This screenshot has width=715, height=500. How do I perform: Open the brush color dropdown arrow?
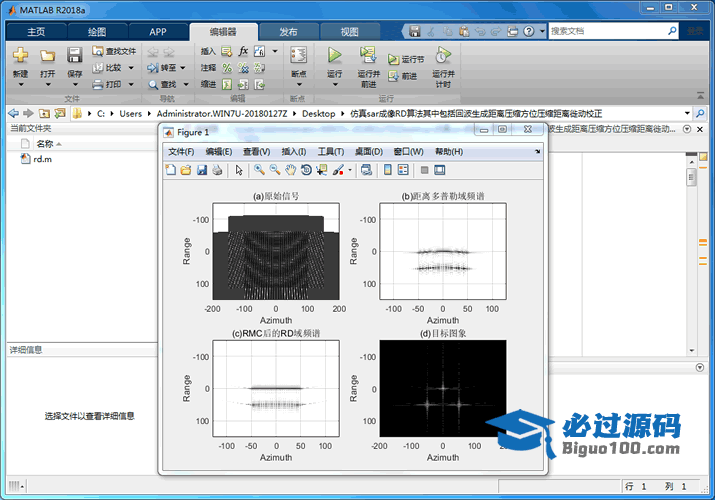pos(350,170)
